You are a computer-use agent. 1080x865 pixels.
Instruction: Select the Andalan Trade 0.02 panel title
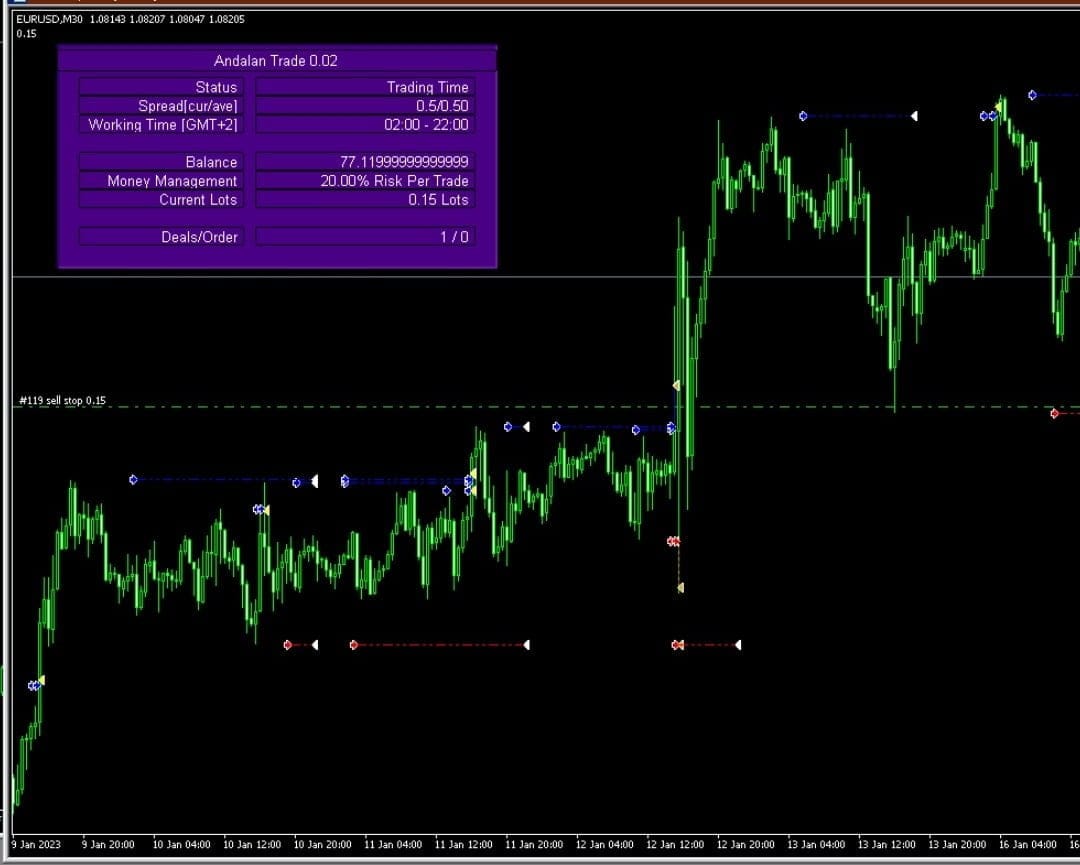tap(276, 61)
